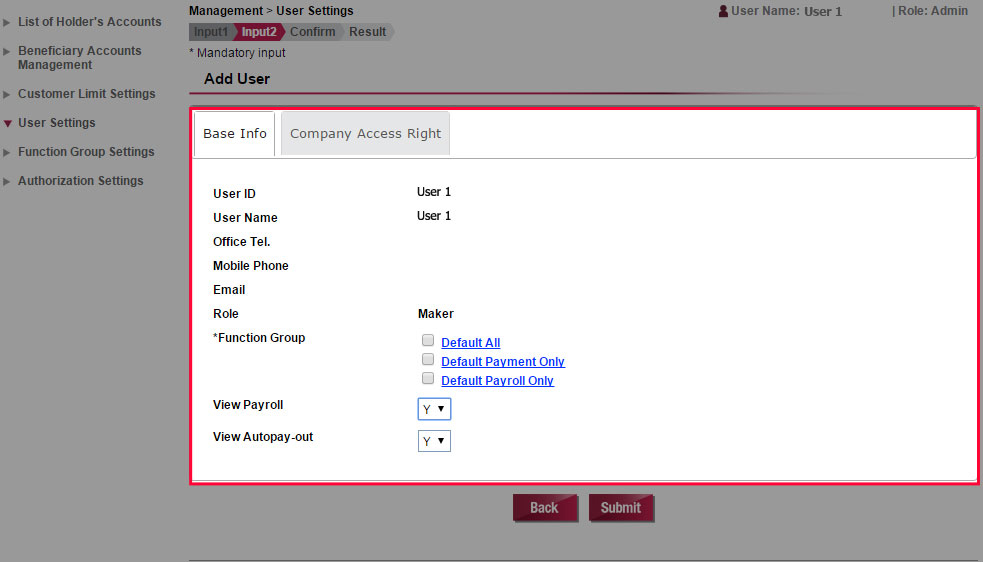The width and height of the screenshot is (983, 562).
Task: Open the View Autopay-out dropdown
Action: pos(434,441)
